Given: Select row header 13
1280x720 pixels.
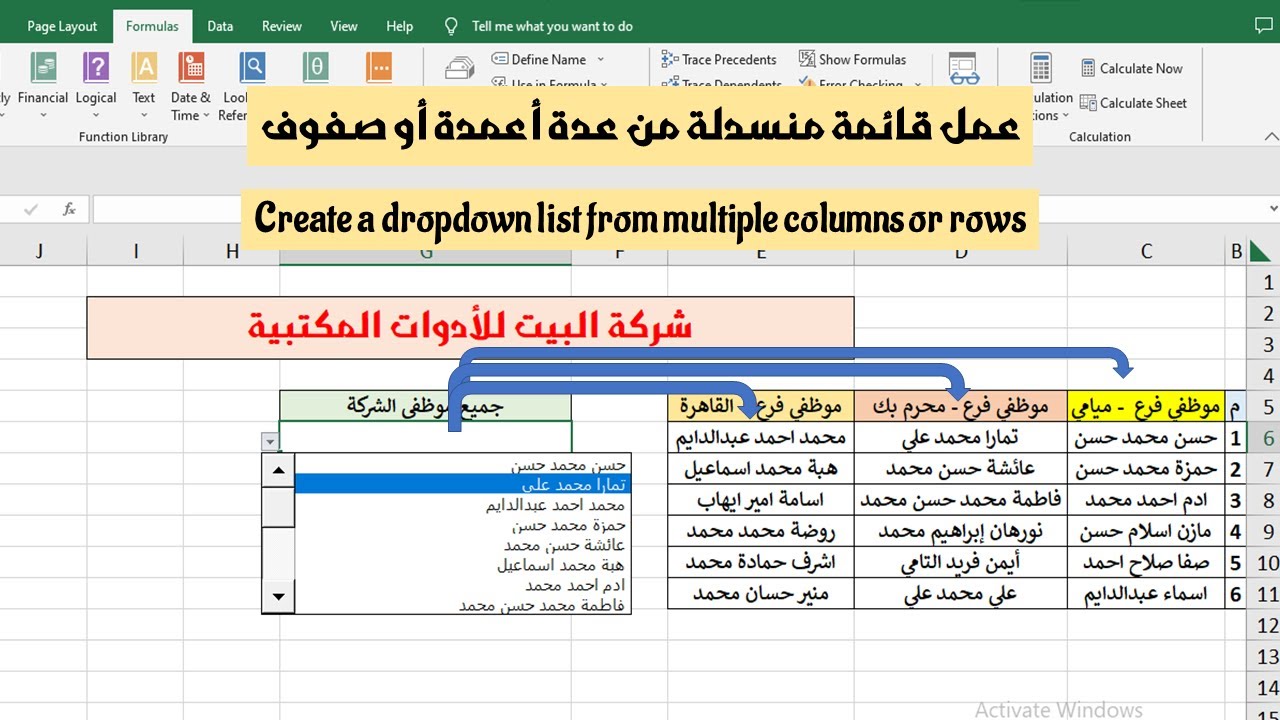Looking at the screenshot, I should pos(1265,656).
